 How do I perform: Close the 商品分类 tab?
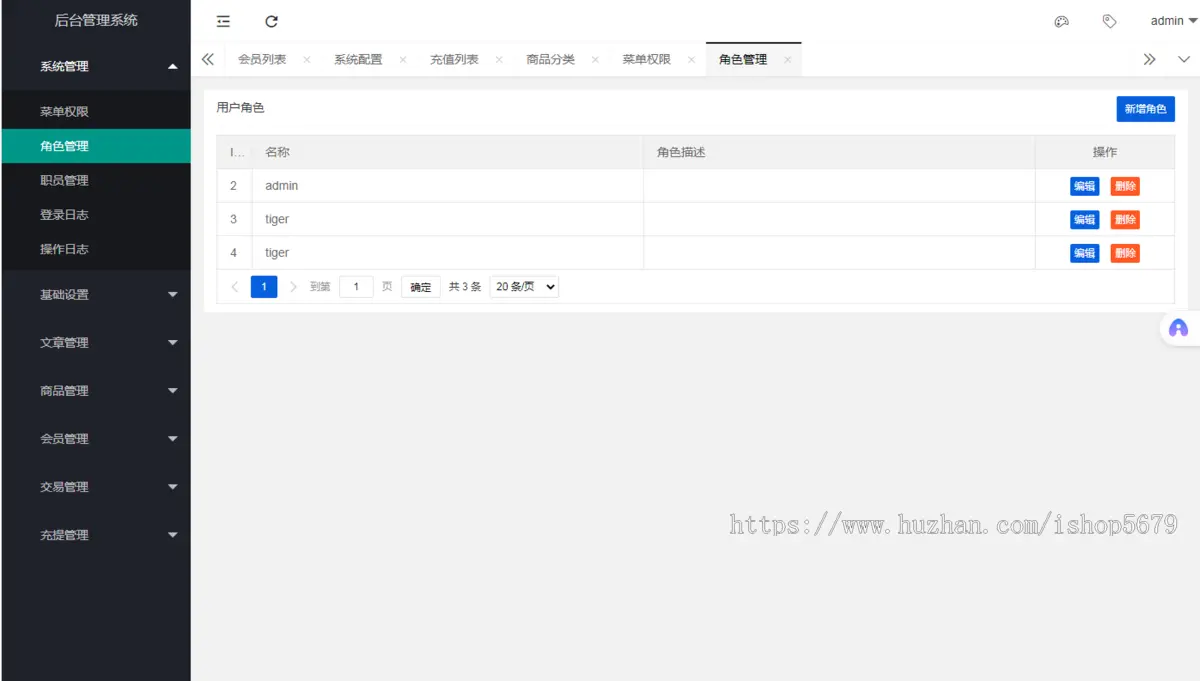[595, 60]
